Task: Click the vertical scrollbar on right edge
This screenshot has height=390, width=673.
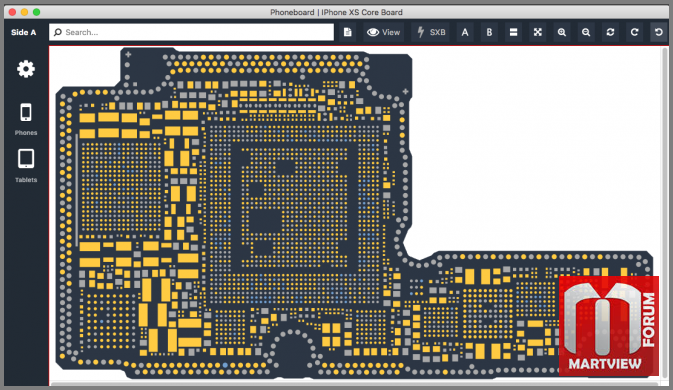Action: [x=665, y=213]
